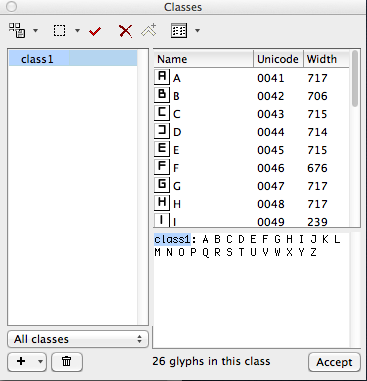Click the table columns view icon
Viewport: 367px width, 381px height.
[179, 31]
